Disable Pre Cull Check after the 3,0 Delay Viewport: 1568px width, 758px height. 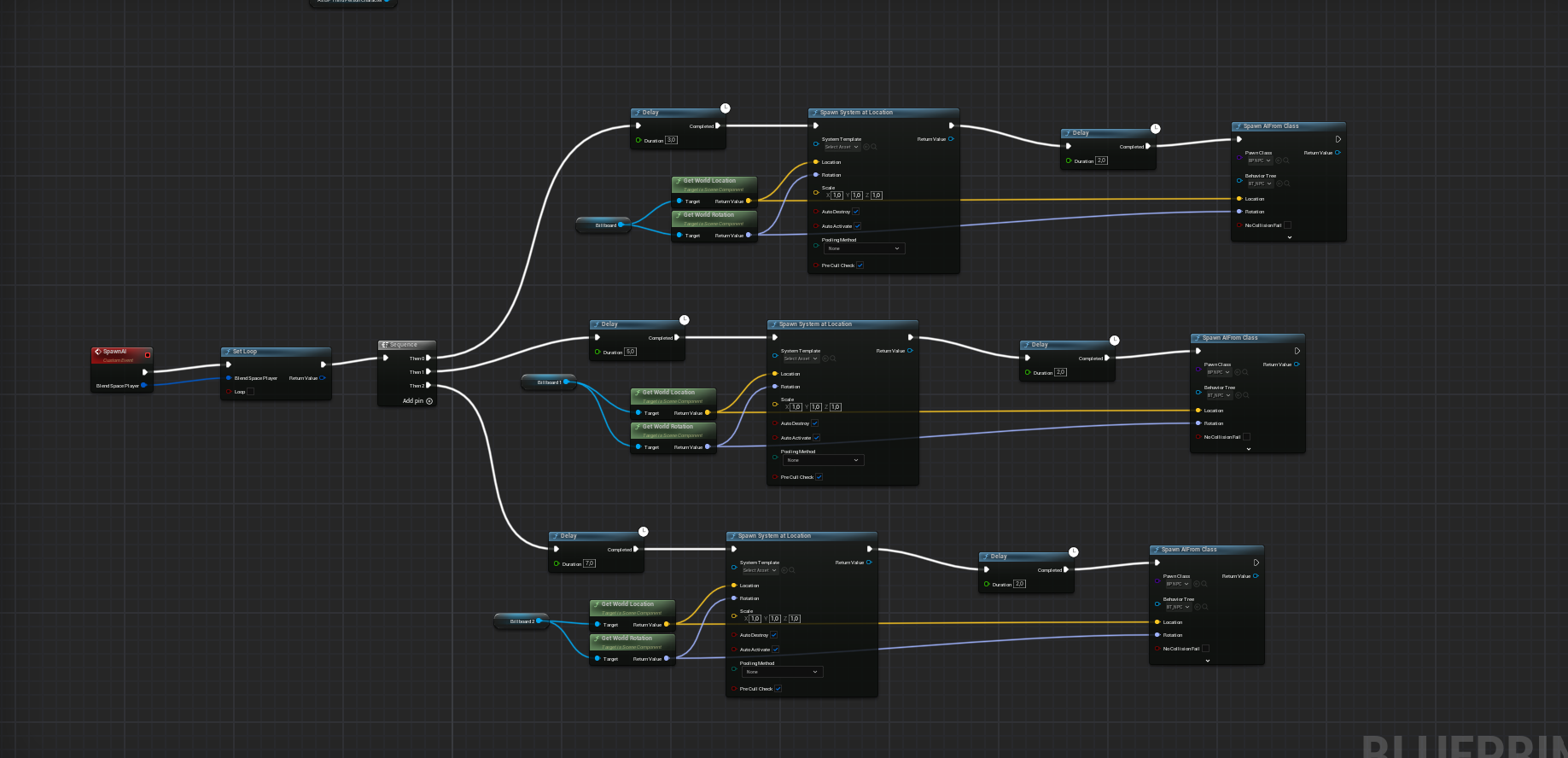(860, 265)
